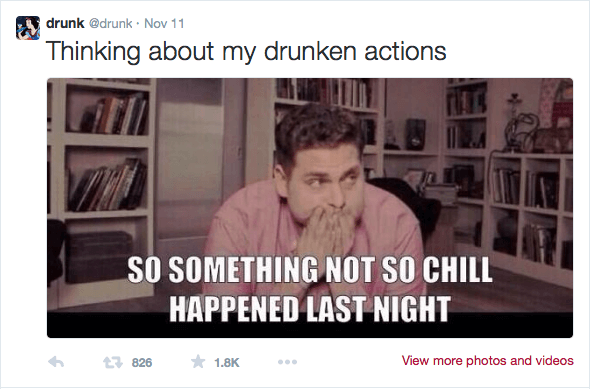Click the 1.8K favorites count
590x389 pixels.
pos(227,363)
